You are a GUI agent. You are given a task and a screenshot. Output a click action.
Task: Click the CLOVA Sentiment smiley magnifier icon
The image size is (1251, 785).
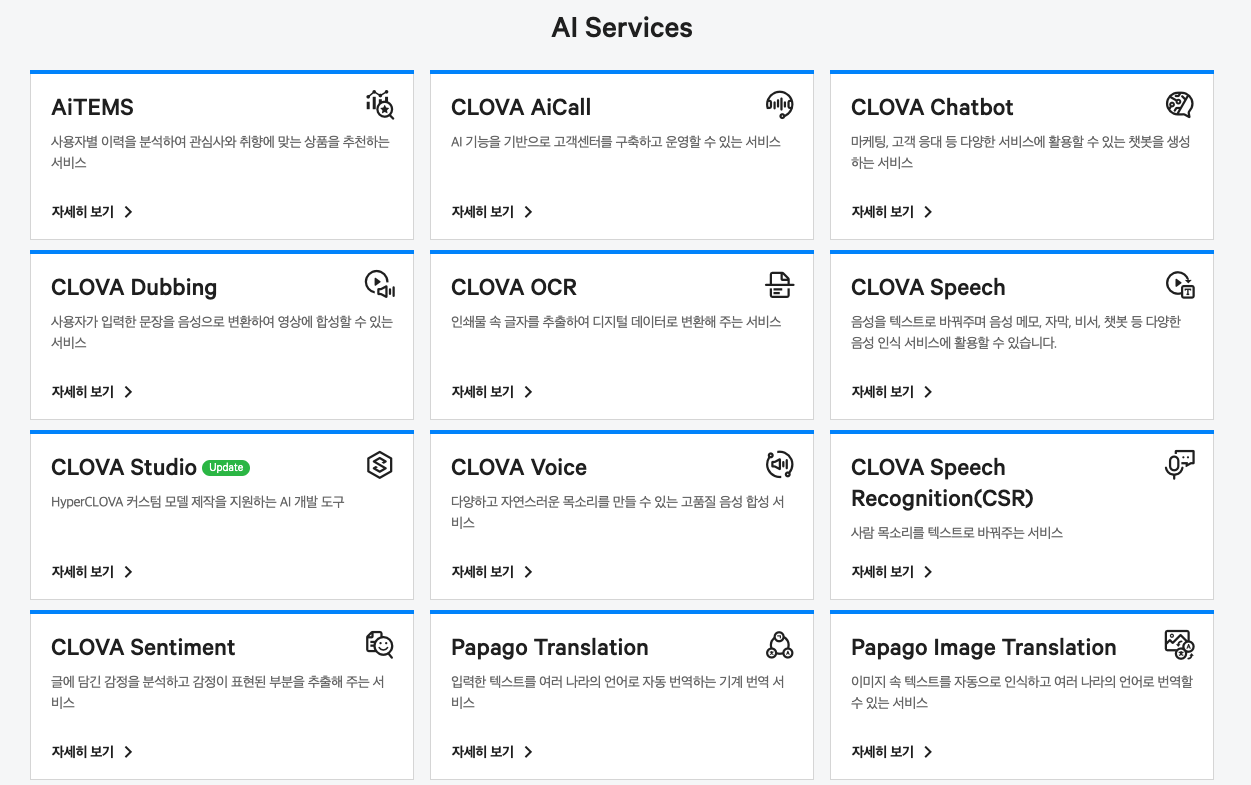tap(379, 644)
